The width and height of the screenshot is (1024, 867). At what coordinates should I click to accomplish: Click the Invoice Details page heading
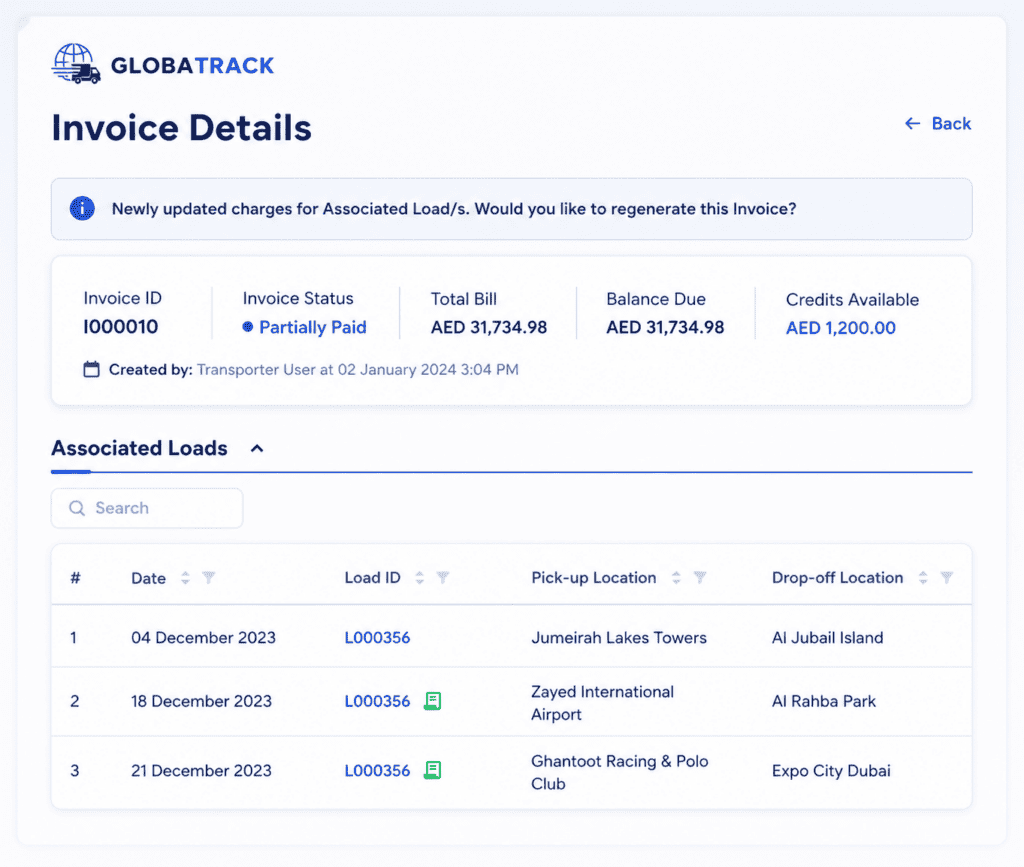pos(182,127)
